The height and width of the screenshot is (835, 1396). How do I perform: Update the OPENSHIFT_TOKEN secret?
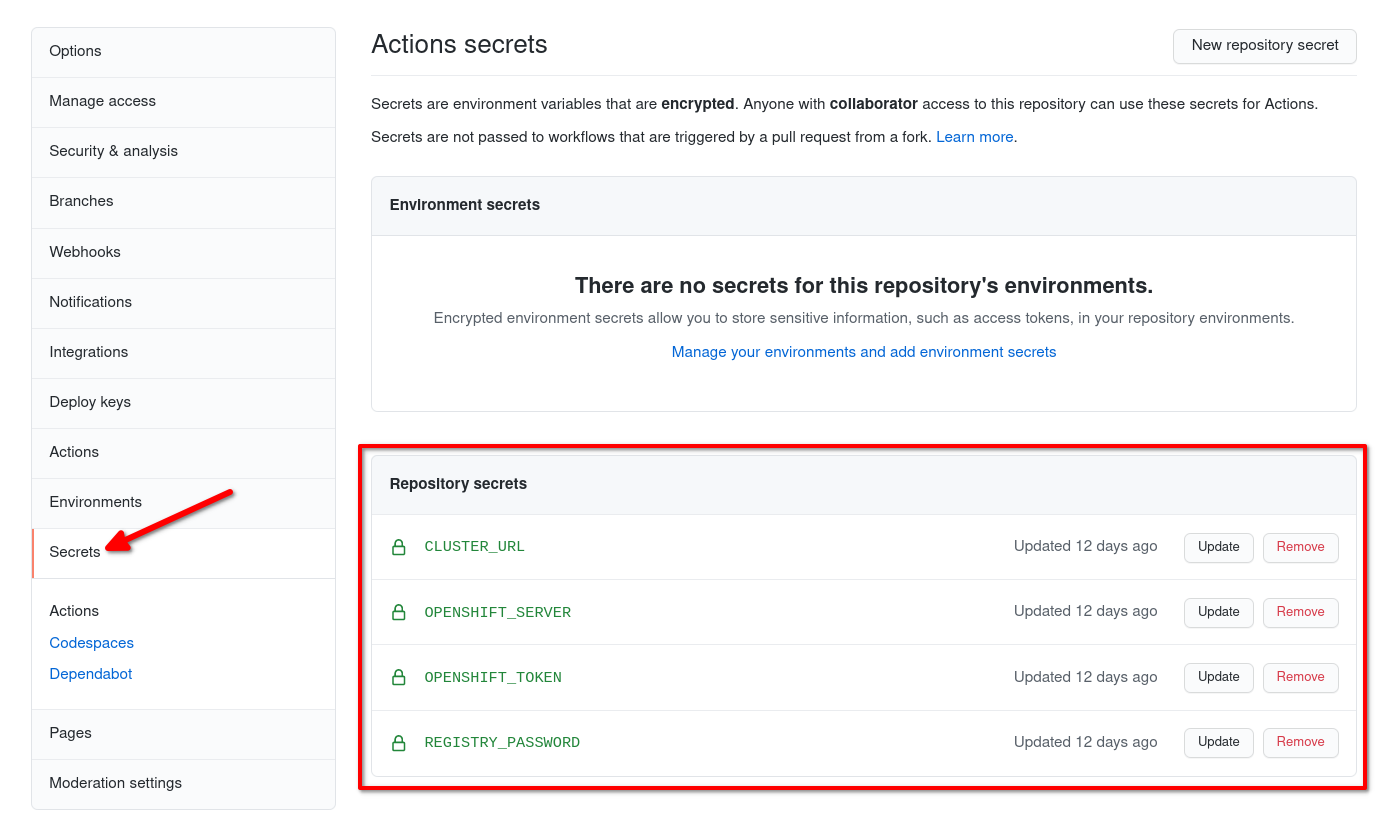[1218, 677]
